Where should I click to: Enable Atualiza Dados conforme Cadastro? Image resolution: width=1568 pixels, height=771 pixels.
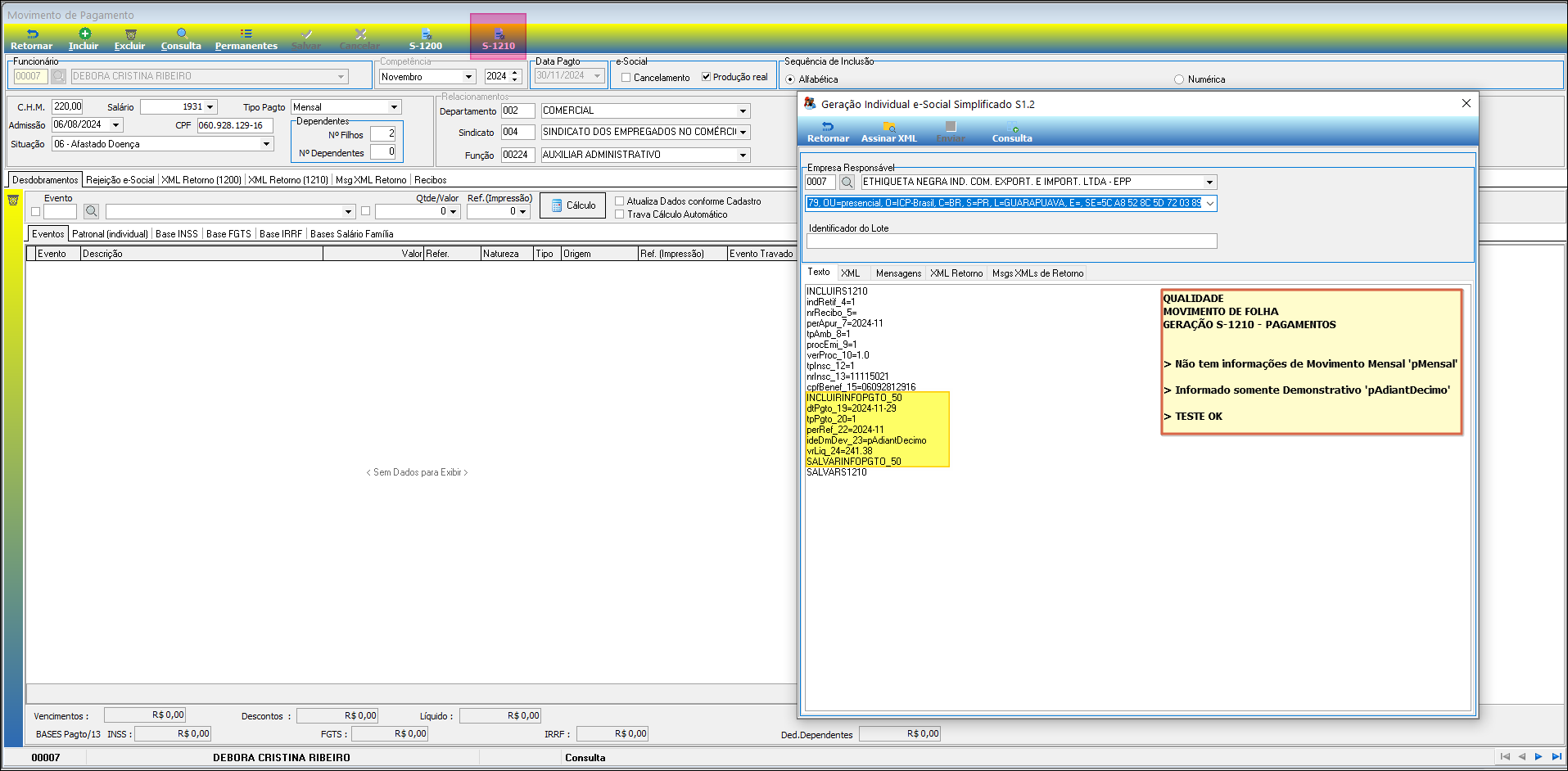coord(619,201)
